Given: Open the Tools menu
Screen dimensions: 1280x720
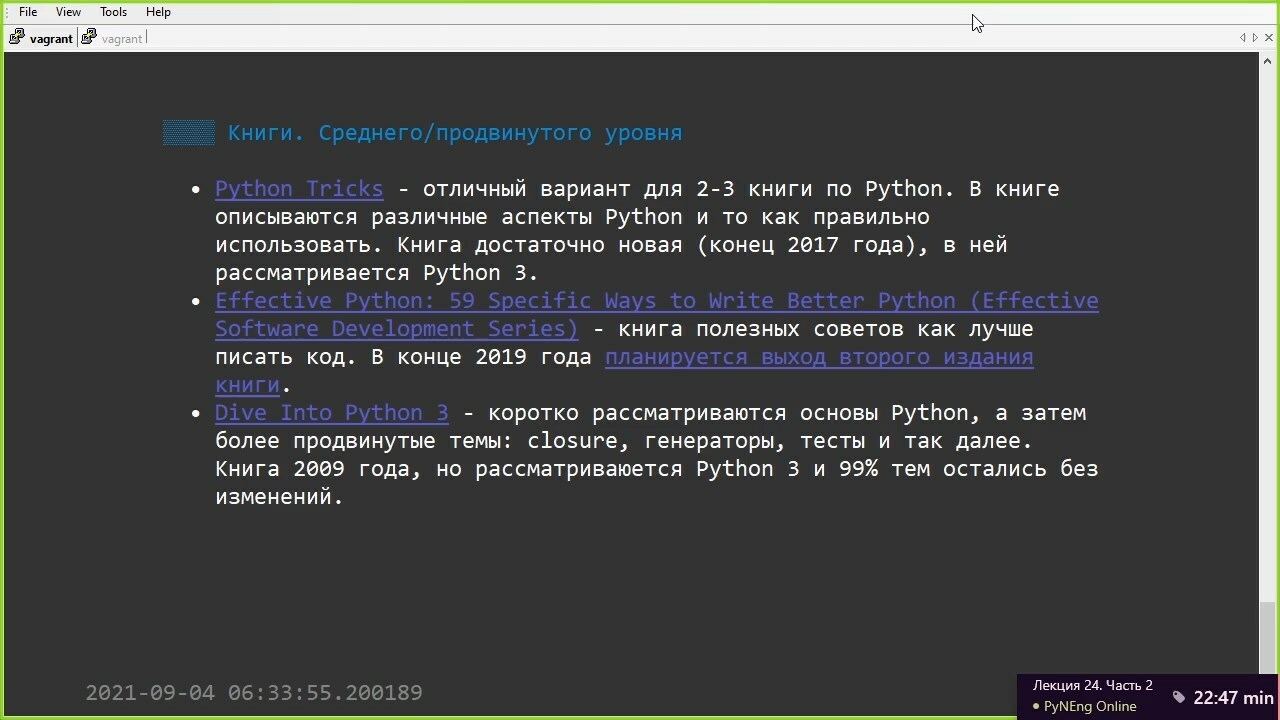Looking at the screenshot, I should [x=113, y=12].
